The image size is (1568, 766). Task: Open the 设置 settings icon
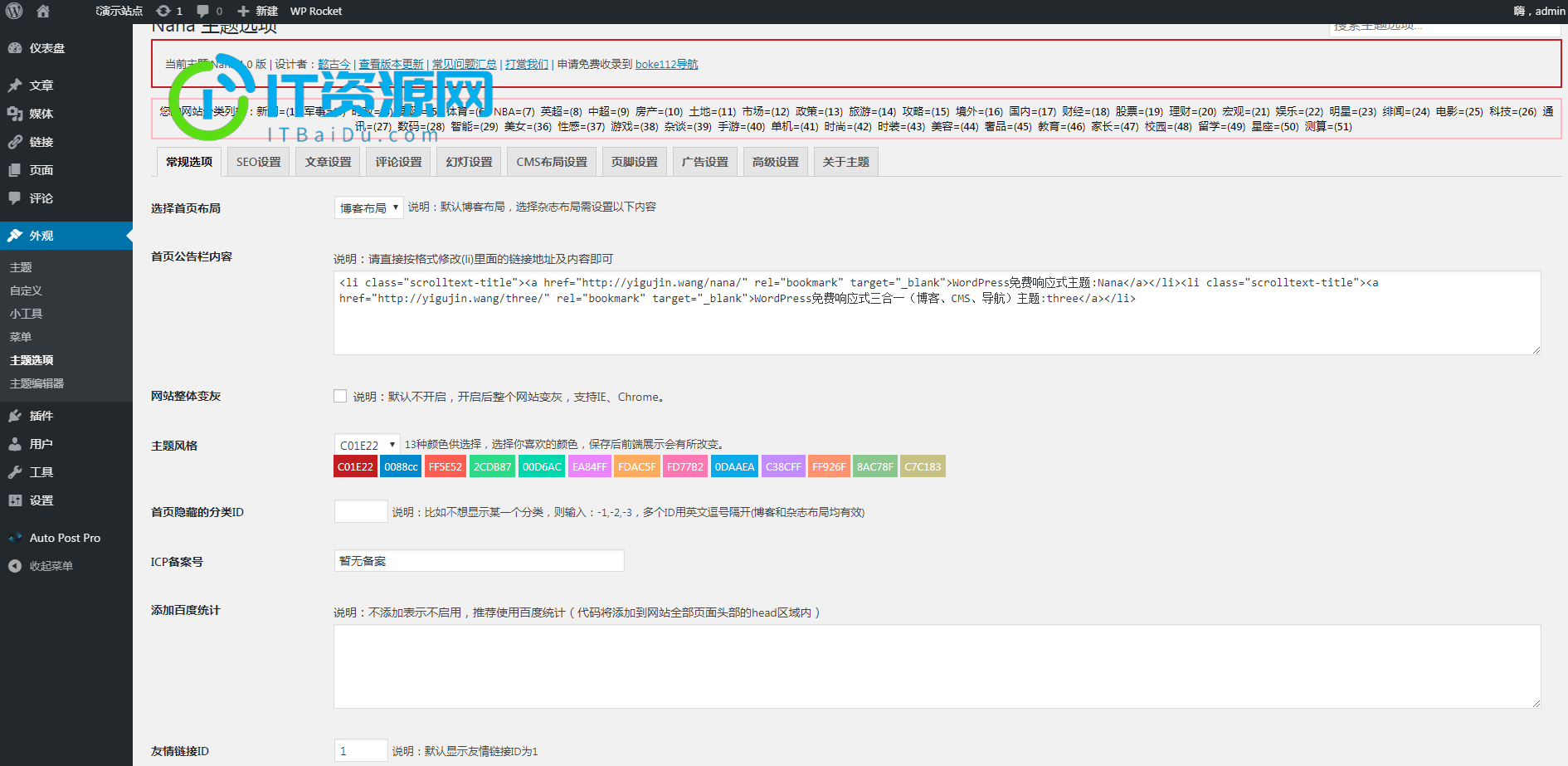tap(15, 500)
